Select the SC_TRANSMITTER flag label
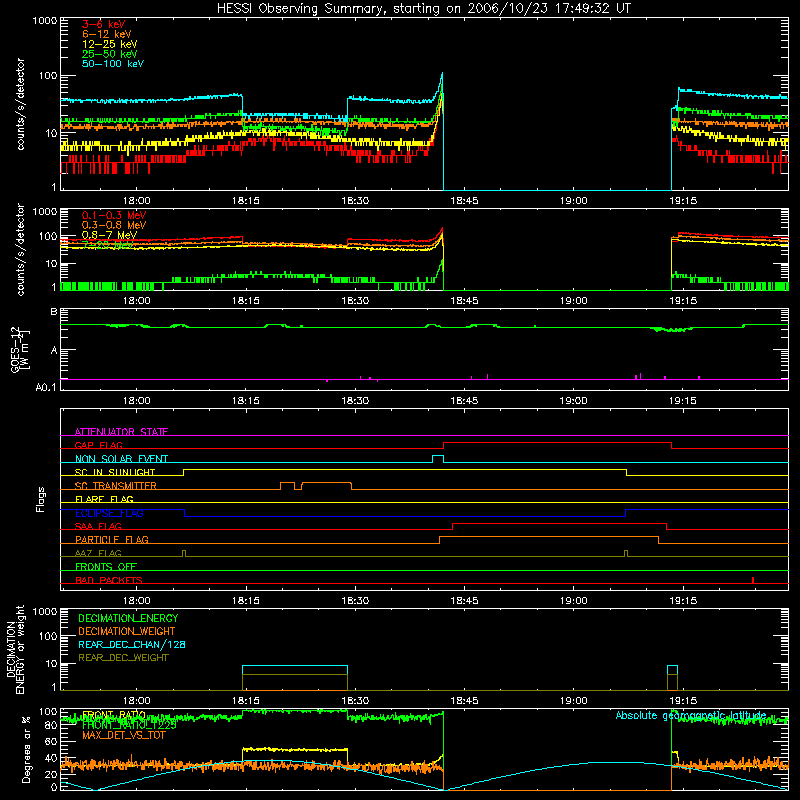 tap(115, 485)
